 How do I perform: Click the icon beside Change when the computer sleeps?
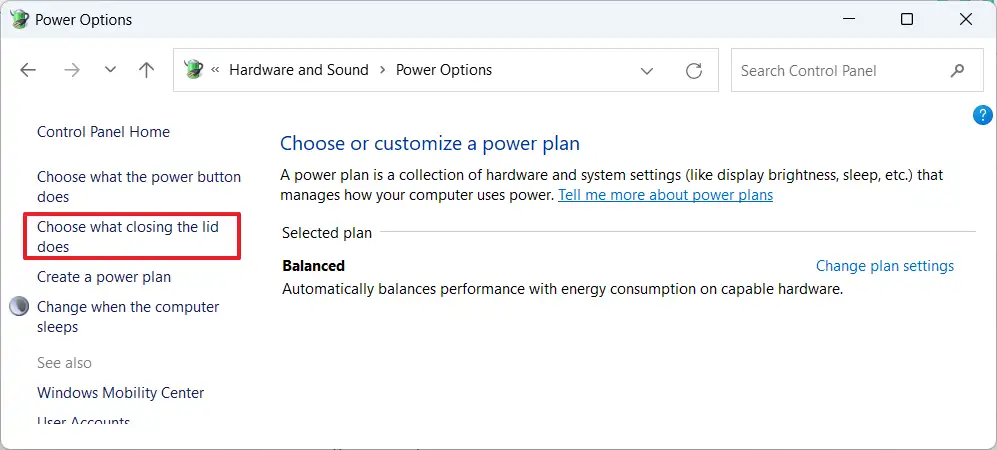point(19,307)
